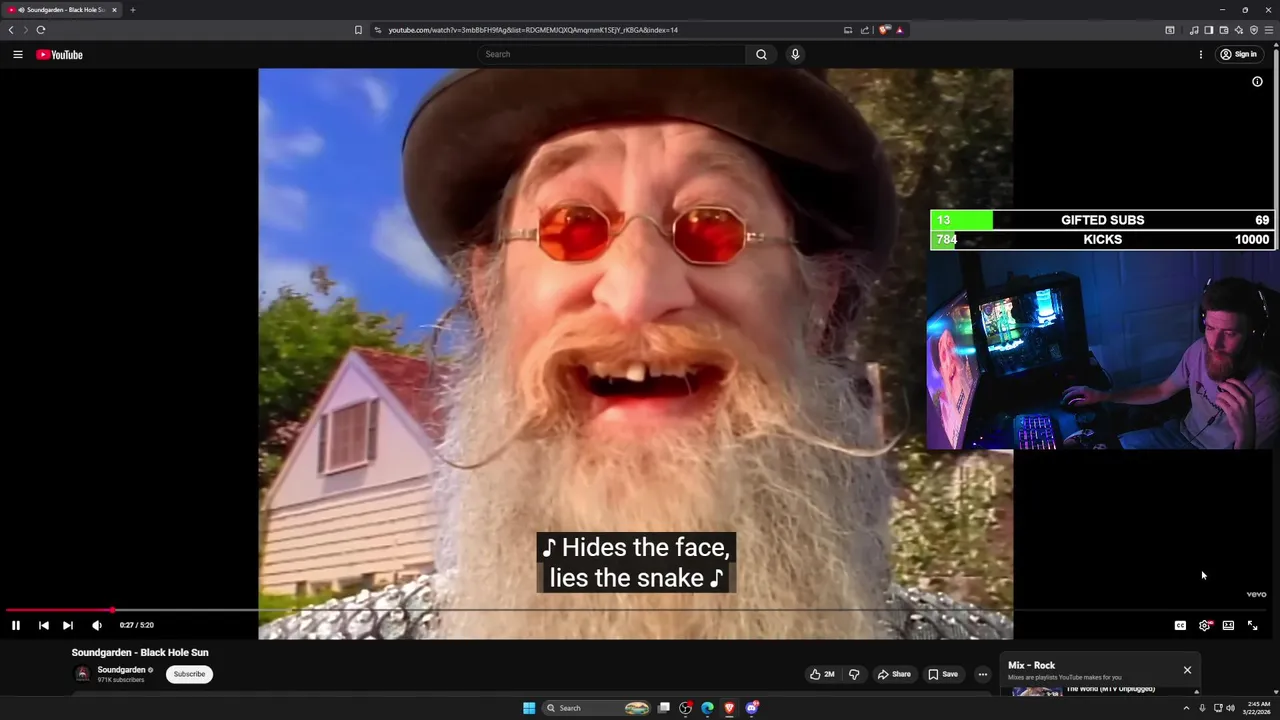Click the YouTube search magnifier button

[x=761, y=54]
